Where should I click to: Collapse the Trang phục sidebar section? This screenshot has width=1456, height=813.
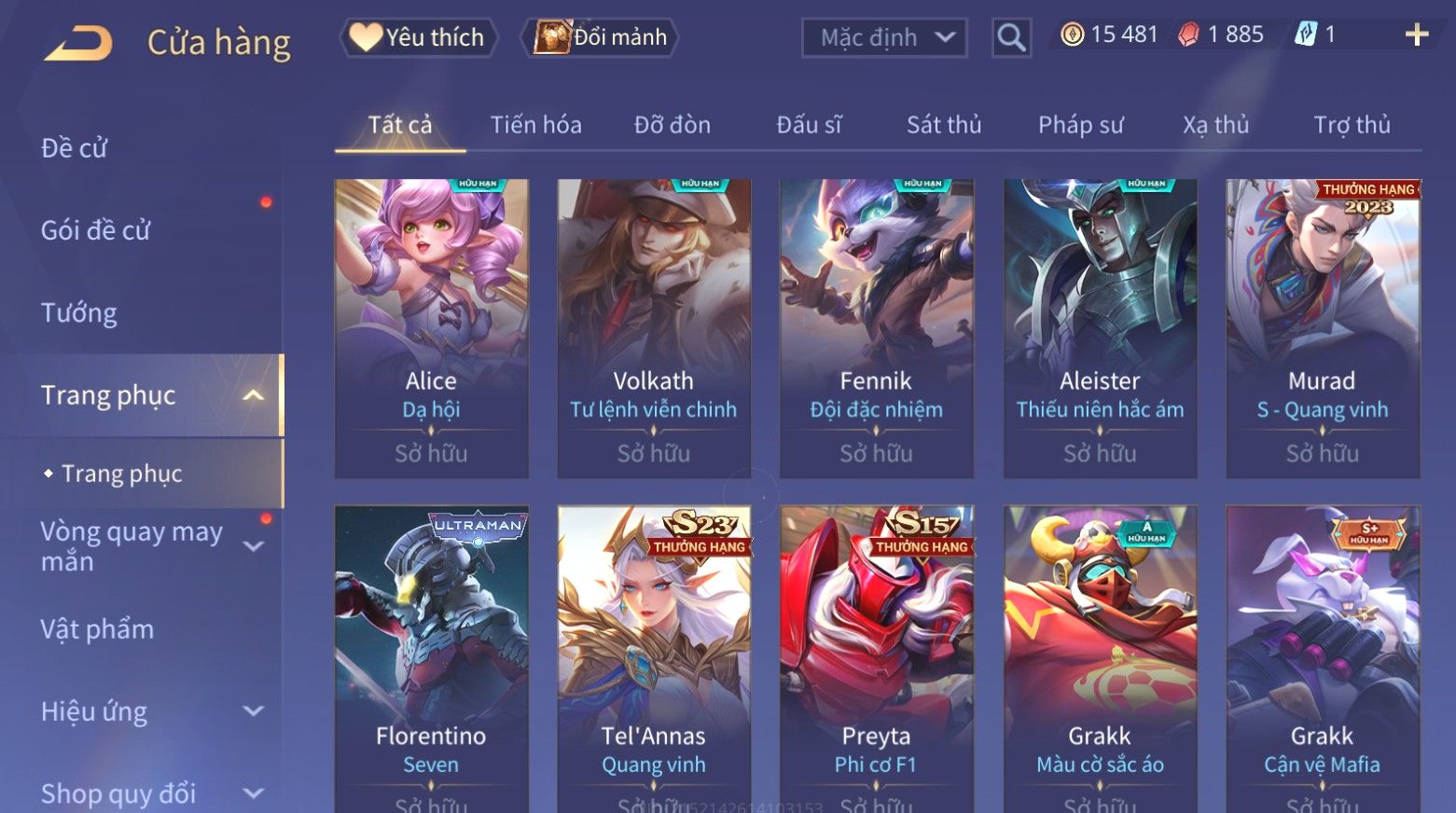coord(253,395)
